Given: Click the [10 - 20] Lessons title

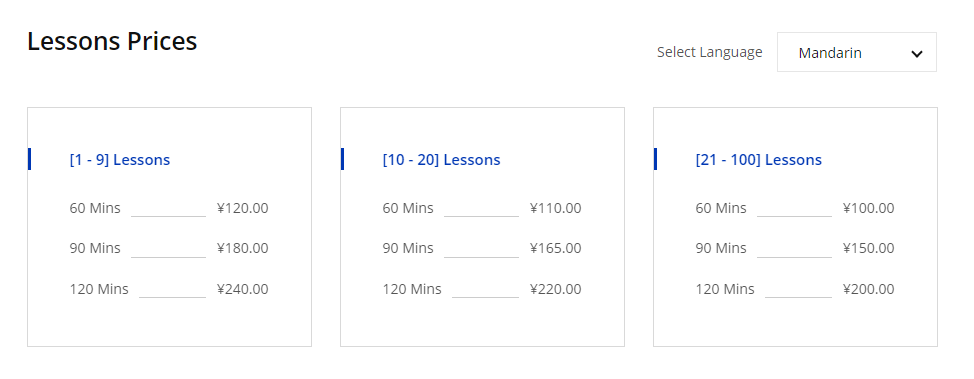Looking at the screenshot, I should [442, 160].
